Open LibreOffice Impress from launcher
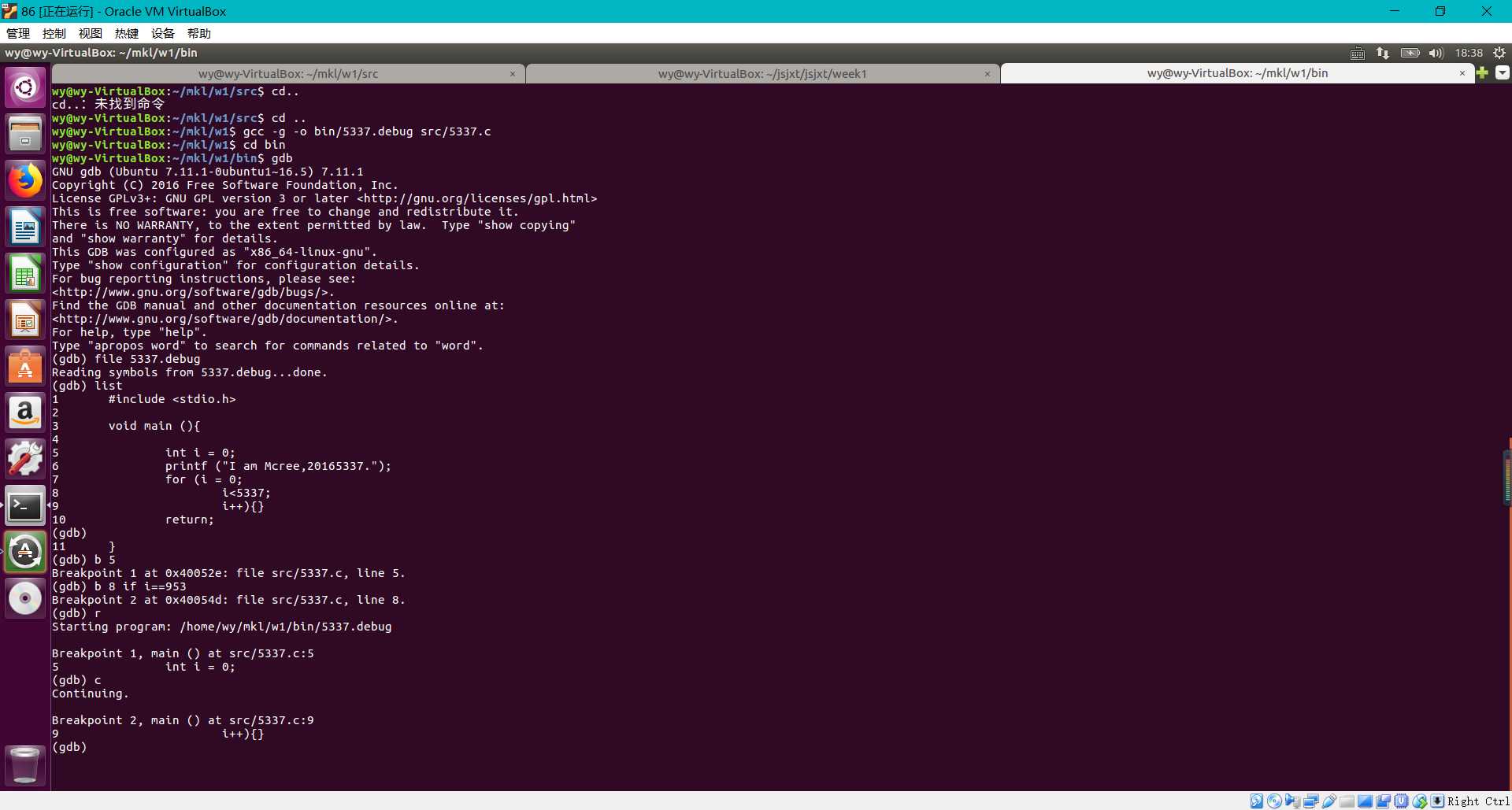1512x810 pixels. point(25,320)
